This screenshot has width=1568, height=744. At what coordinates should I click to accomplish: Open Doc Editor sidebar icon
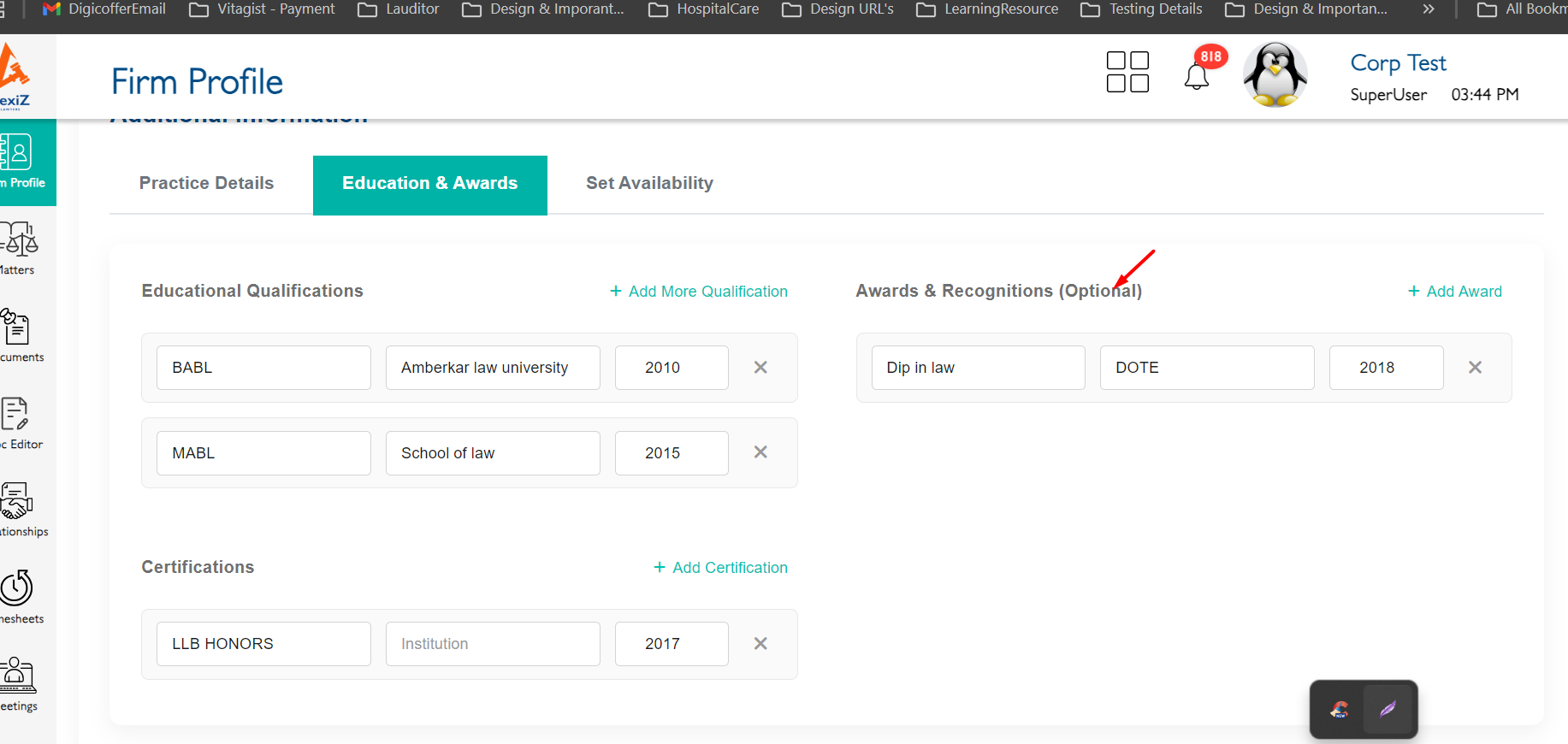point(17,422)
